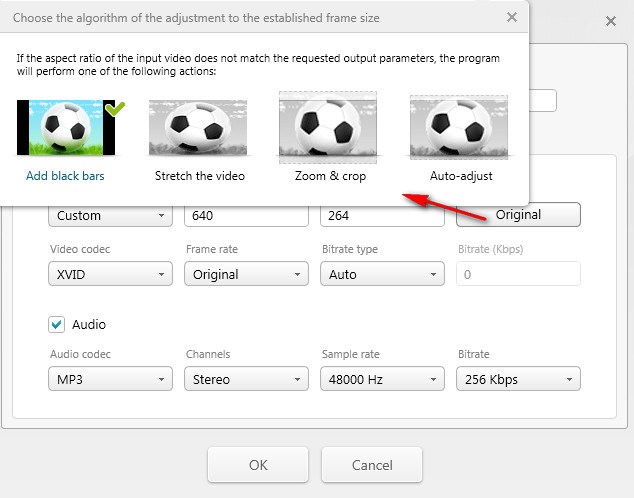Click the Zoom & crop label

tap(330, 176)
